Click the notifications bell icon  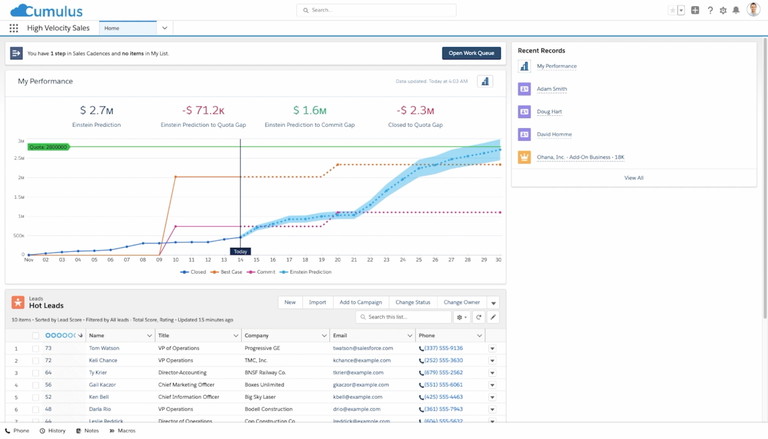click(736, 10)
